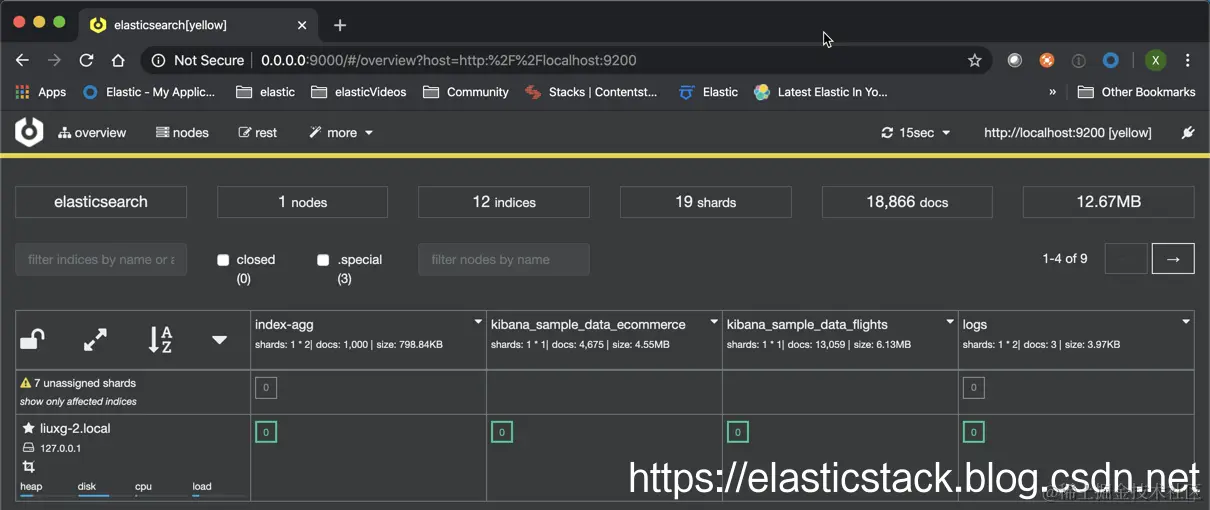Open the Latest Elastic In Yo... bookmark
Image resolution: width=1210 pixels, height=510 pixels.
[x=821, y=92]
